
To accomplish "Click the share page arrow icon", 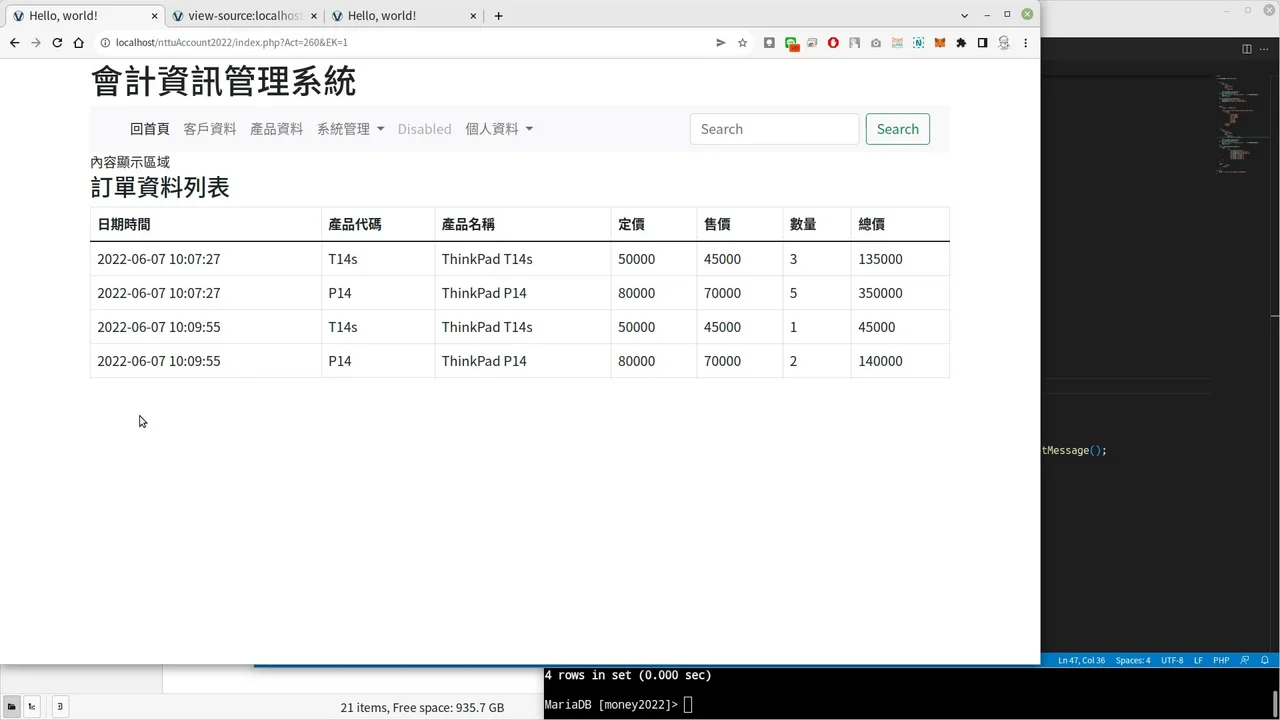I will 720,43.
